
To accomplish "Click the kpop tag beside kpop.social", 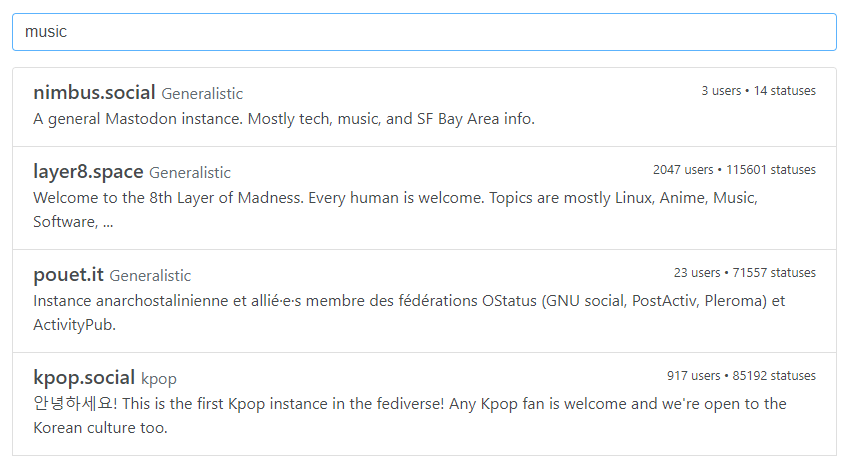I will pos(159,379).
